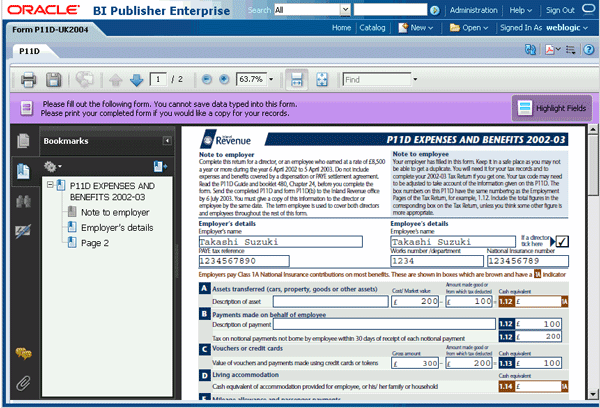Open the Catalog page
The width and height of the screenshot is (600, 408).
[372, 28]
